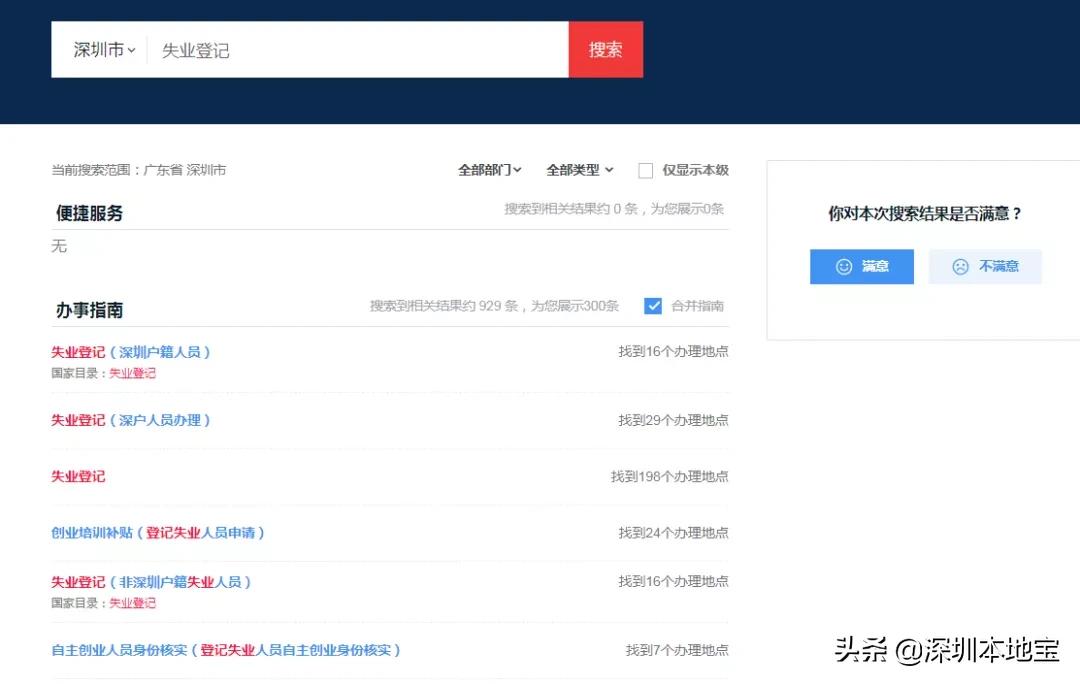Viewport: 1080px width, 684px height.
Task: Click the frown icon on the 不满意 button
Action: click(960, 266)
